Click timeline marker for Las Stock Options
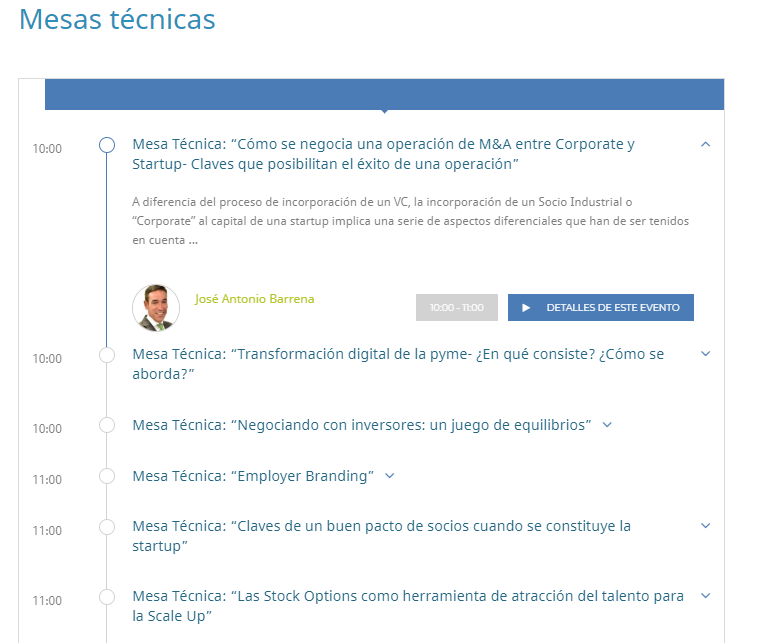This screenshot has height=643, width=758. click(107, 597)
